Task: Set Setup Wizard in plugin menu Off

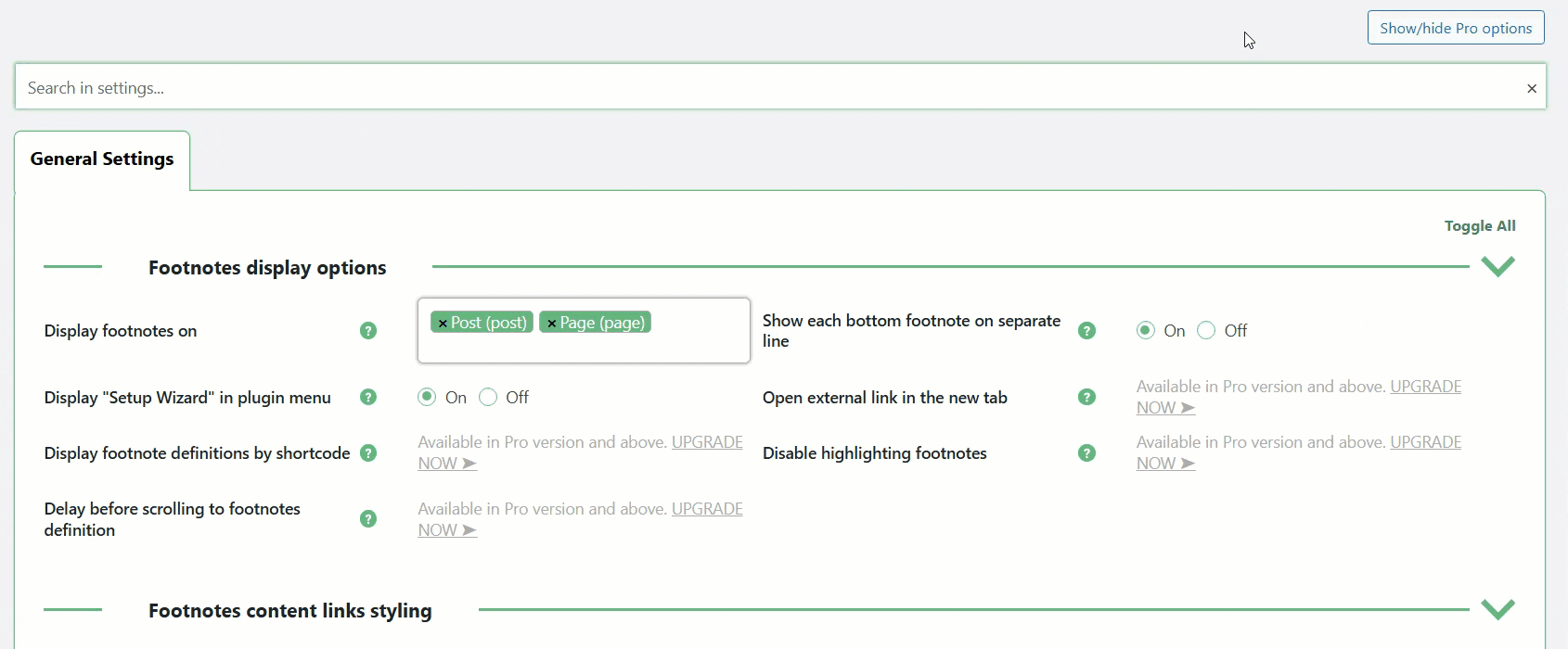Action: click(x=488, y=398)
